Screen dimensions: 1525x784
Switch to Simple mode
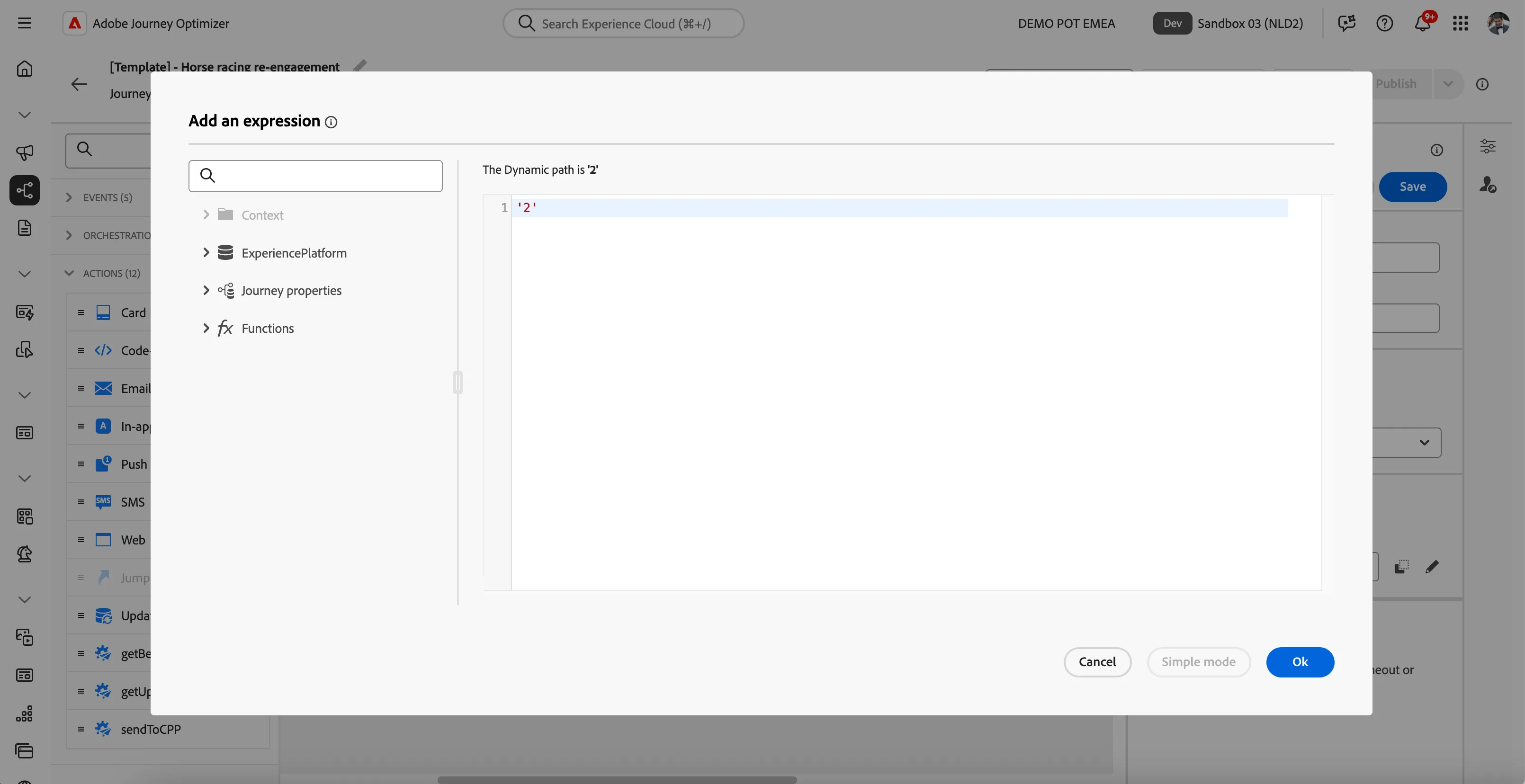click(1198, 661)
